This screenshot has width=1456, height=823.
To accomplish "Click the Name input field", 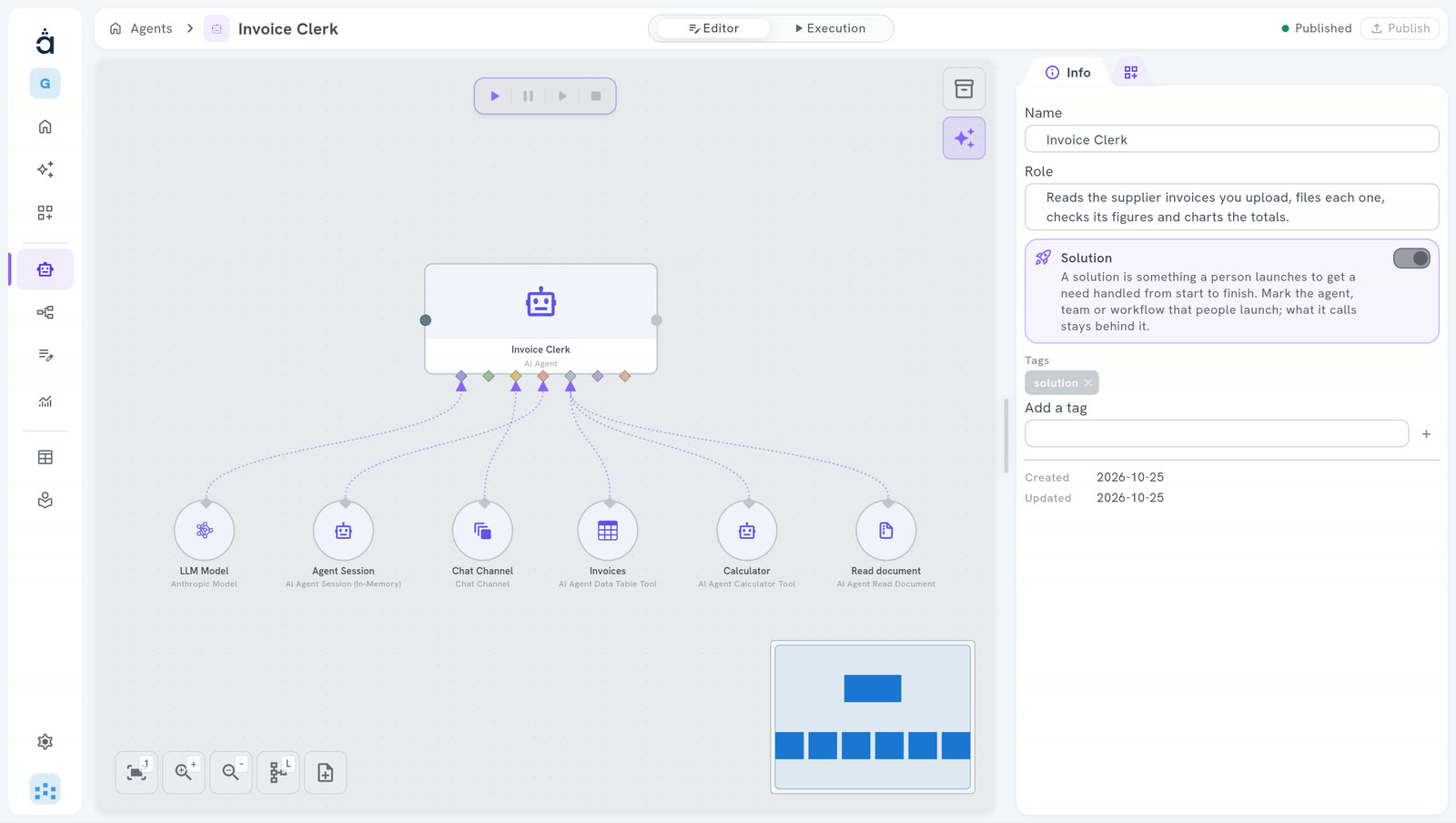I will pyautogui.click(x=1231, y=139).
